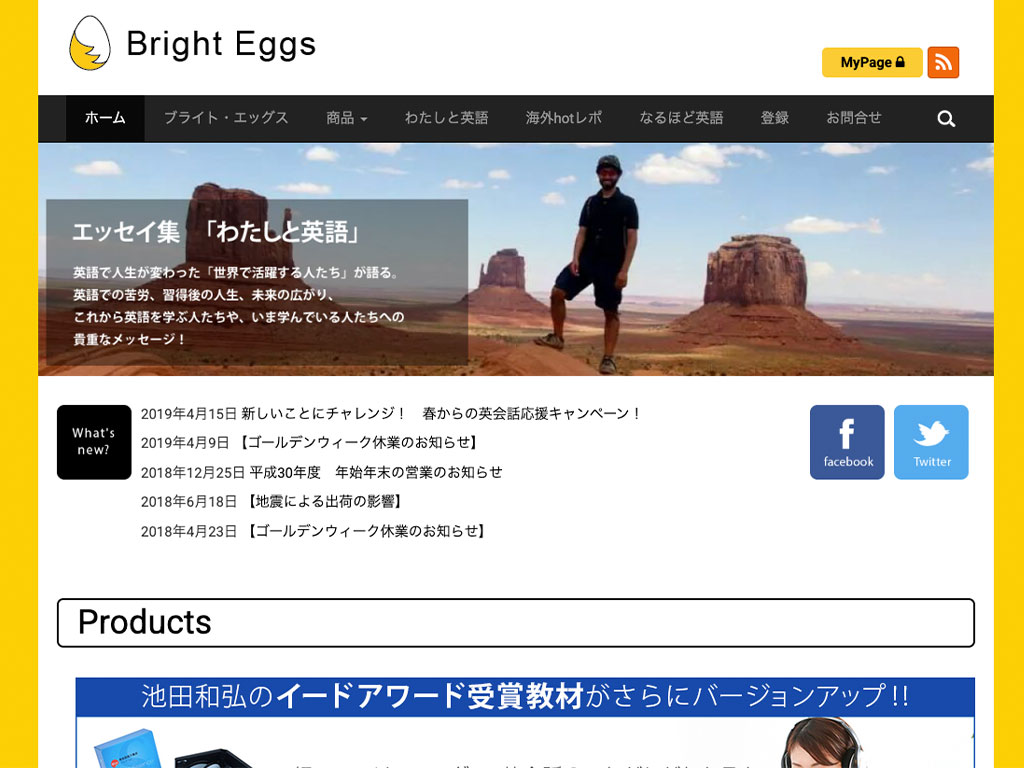Screen dimensions: 1024x768
Task: Open 海外hotレポ menu item
Action: pos(564,118)
